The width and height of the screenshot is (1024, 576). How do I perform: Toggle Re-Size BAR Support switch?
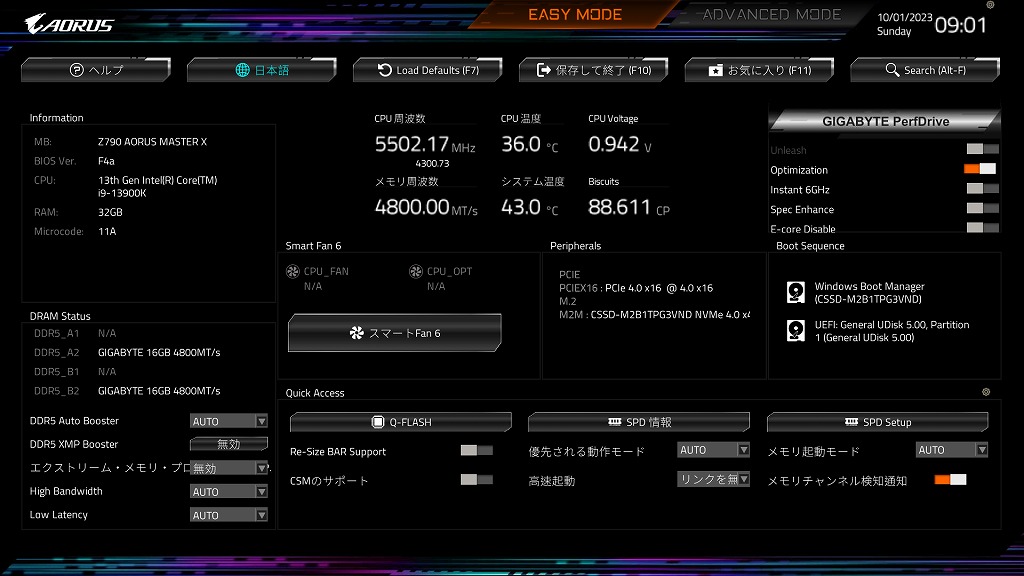(477, 451)
